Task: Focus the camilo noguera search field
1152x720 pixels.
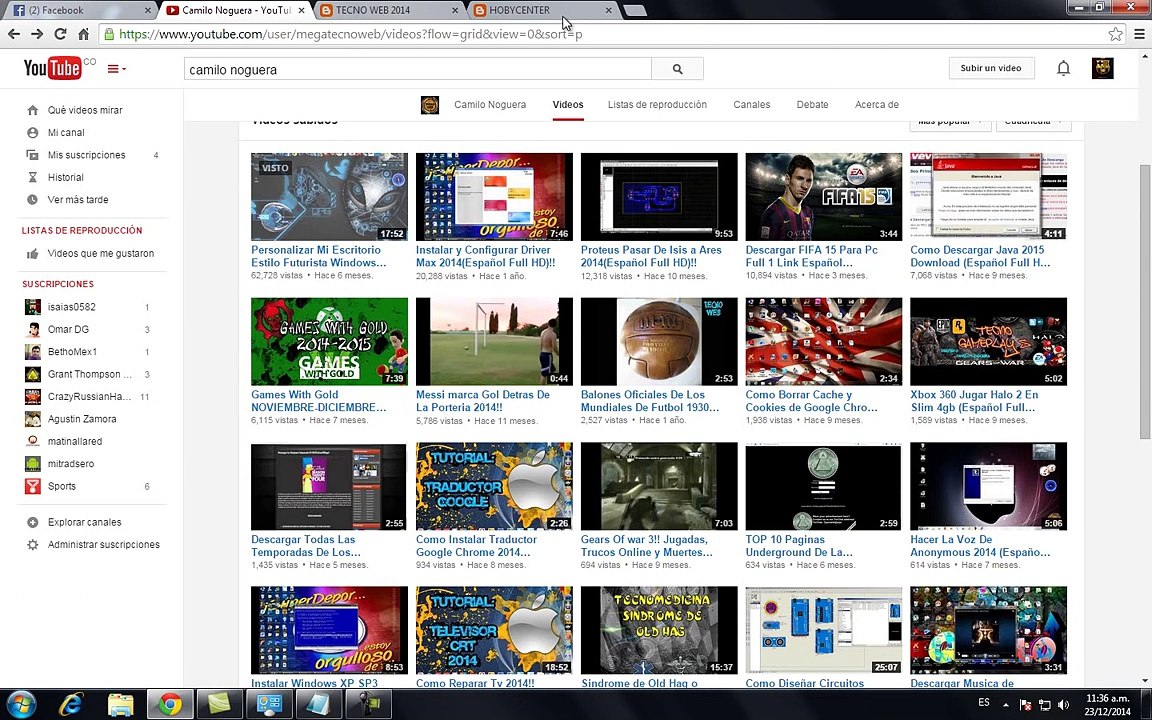Action: point(417,69)
